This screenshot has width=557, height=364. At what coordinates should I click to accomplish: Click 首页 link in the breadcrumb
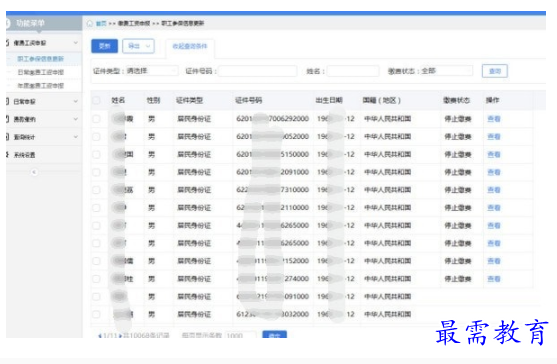tap(101, 23)
